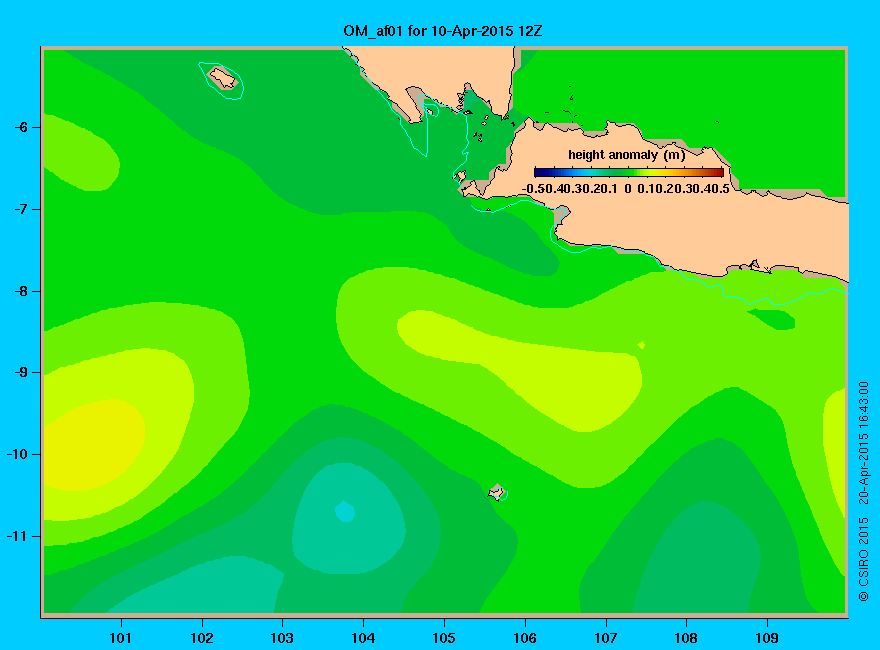Click the height anomaly color bar
This screenshot has width=880, height=650.
pyautogui.click(x=629, y=172)
